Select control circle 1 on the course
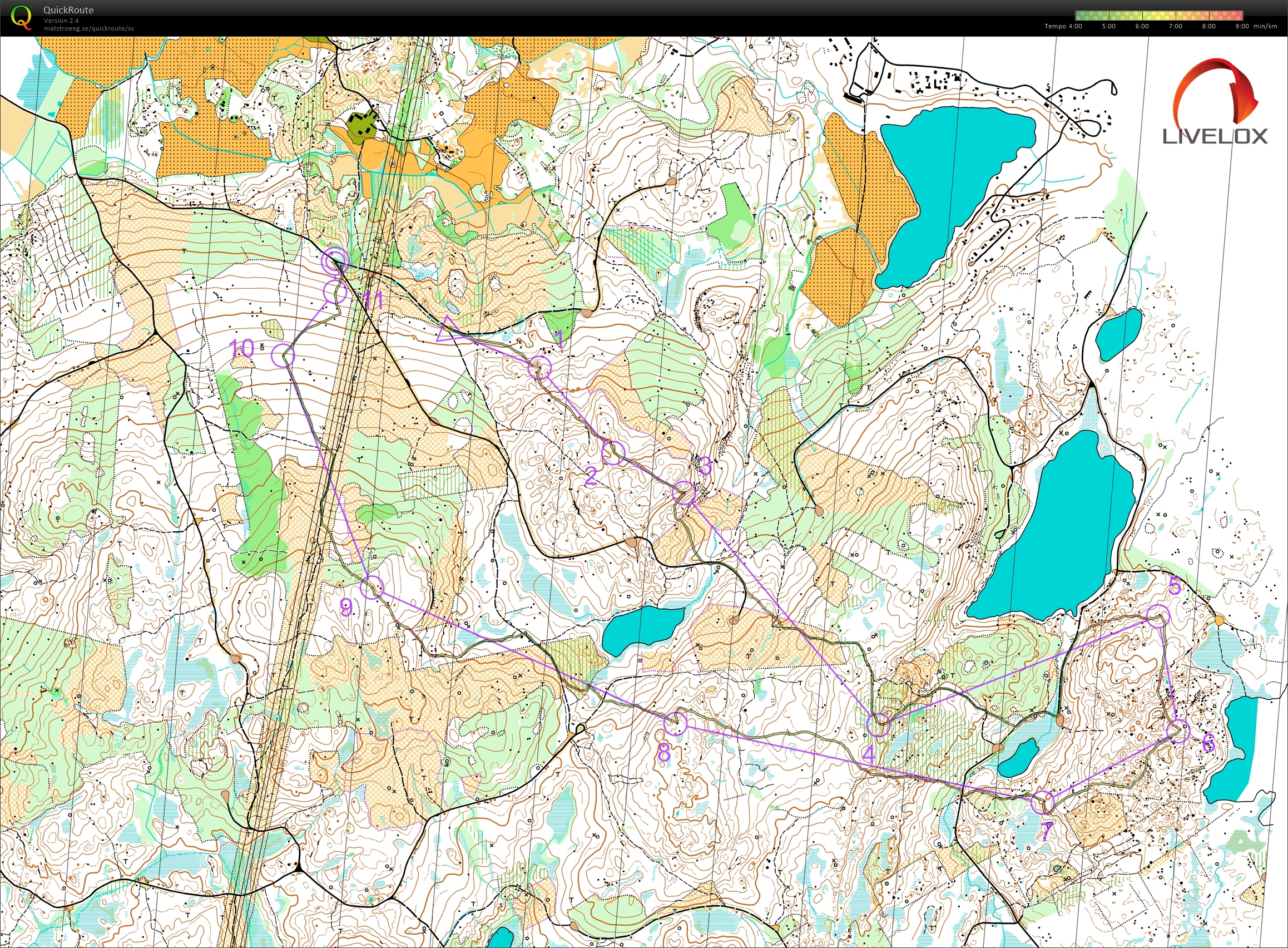Image resolution: width=1288 pixels, height=948 pixels. point(539,367)
